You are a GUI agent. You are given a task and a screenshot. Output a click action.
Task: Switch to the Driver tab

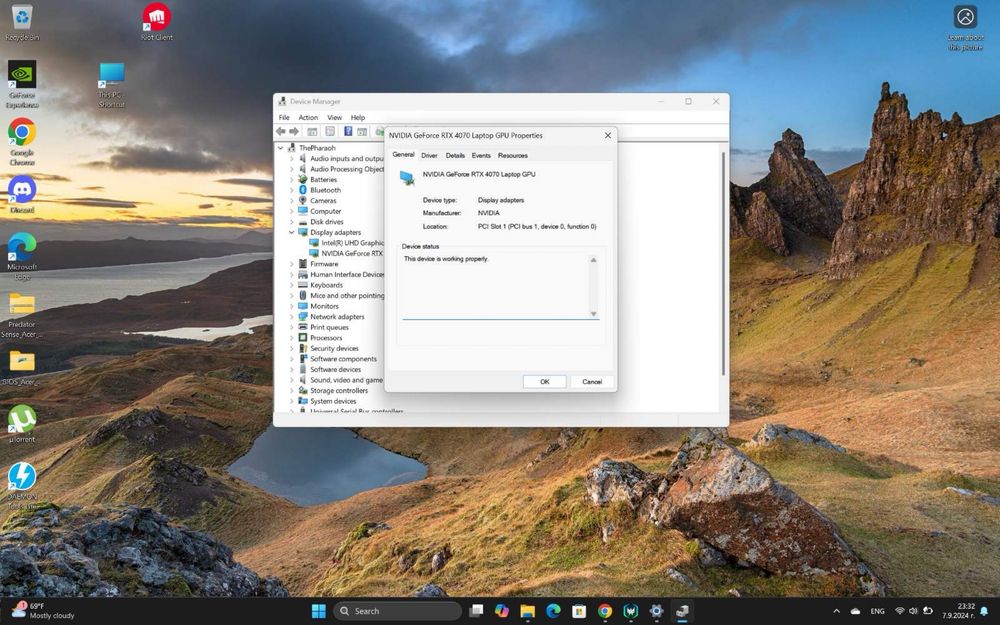click(x=429, y=156)
